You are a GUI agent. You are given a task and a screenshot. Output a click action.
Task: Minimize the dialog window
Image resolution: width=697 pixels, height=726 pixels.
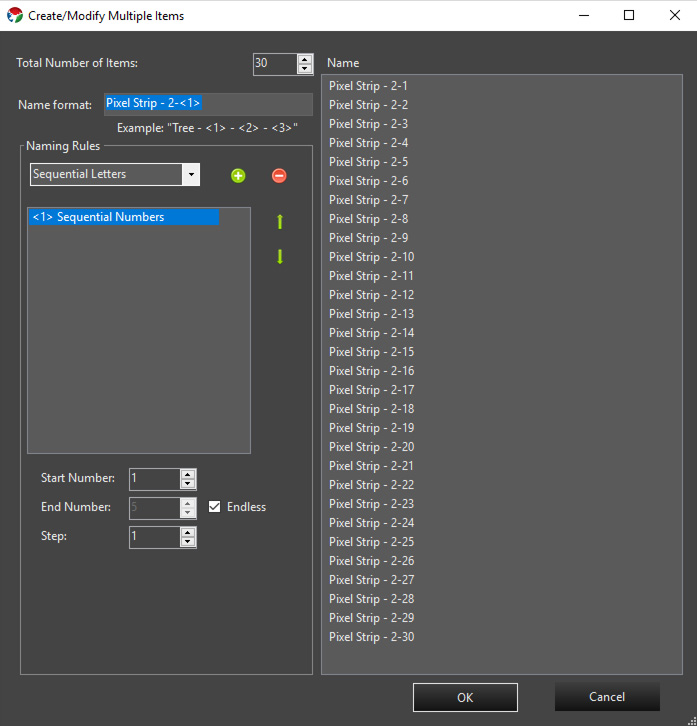pos(584,15)
